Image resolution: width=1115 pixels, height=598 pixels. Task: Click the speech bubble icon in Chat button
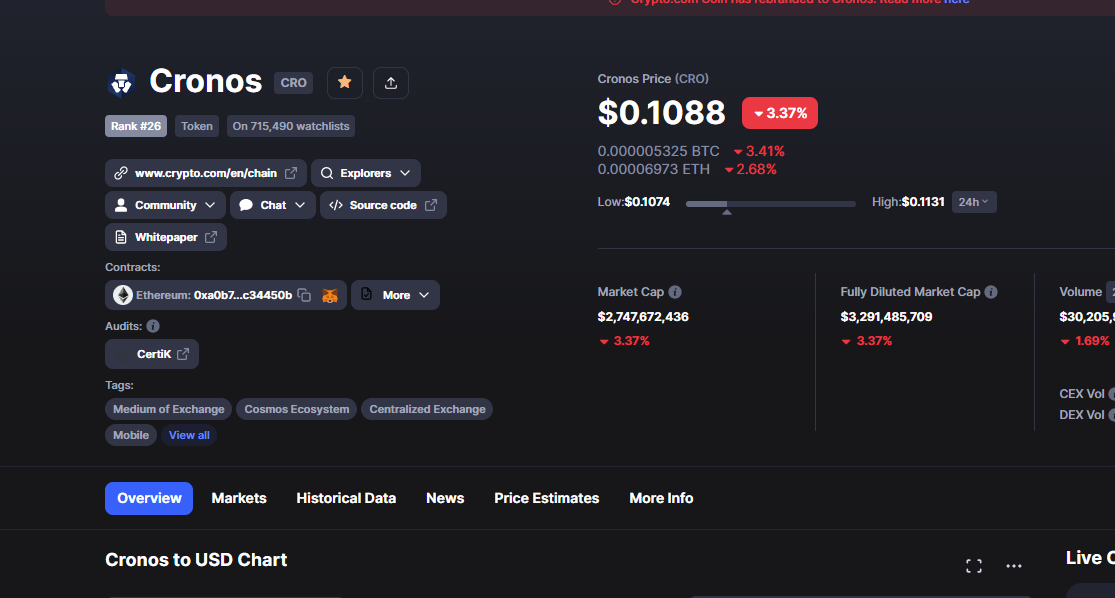click(x=246, y=205)
